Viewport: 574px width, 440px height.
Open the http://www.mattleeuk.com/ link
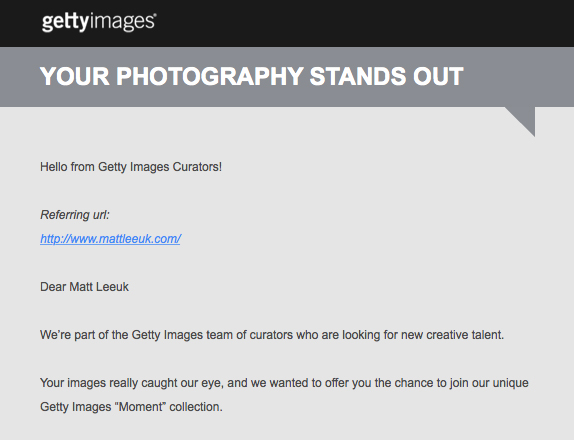point(110,239)
